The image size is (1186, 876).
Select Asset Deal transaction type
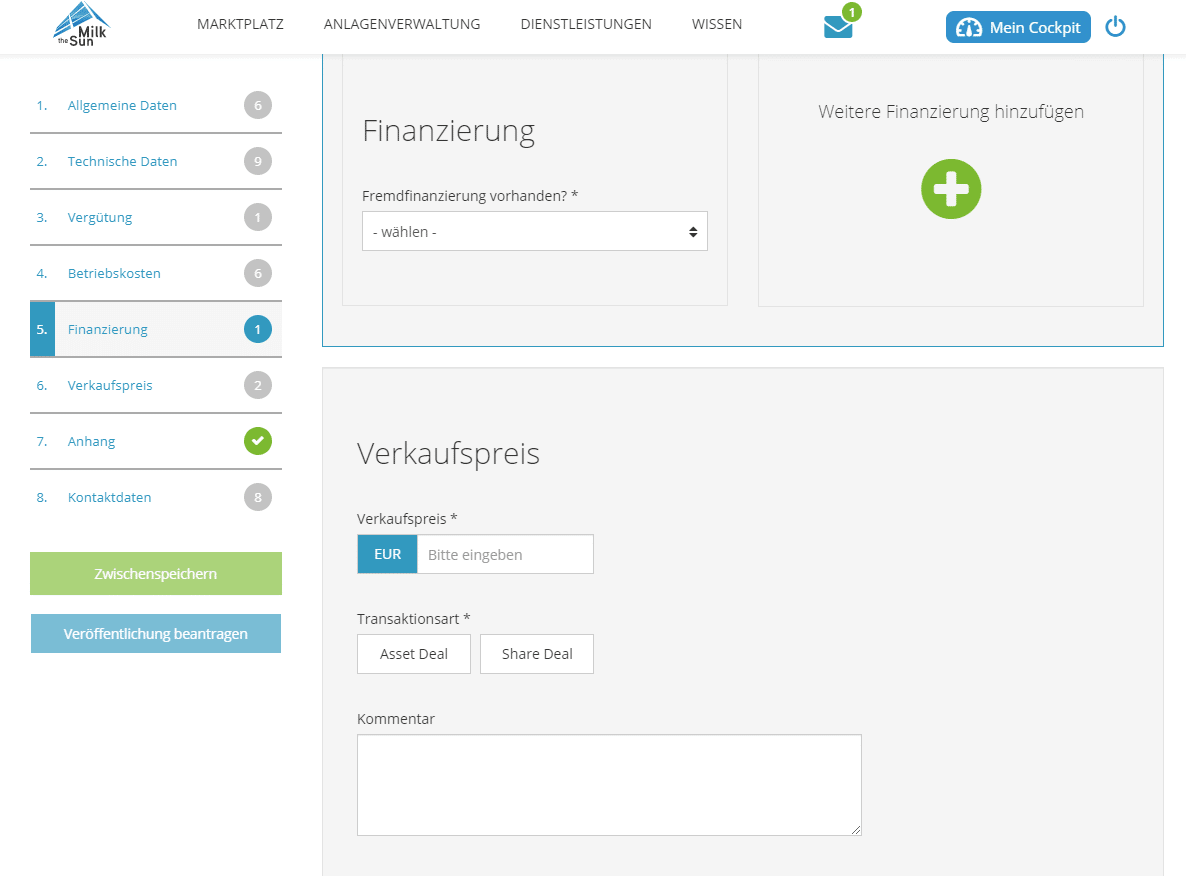click(414, 654)
